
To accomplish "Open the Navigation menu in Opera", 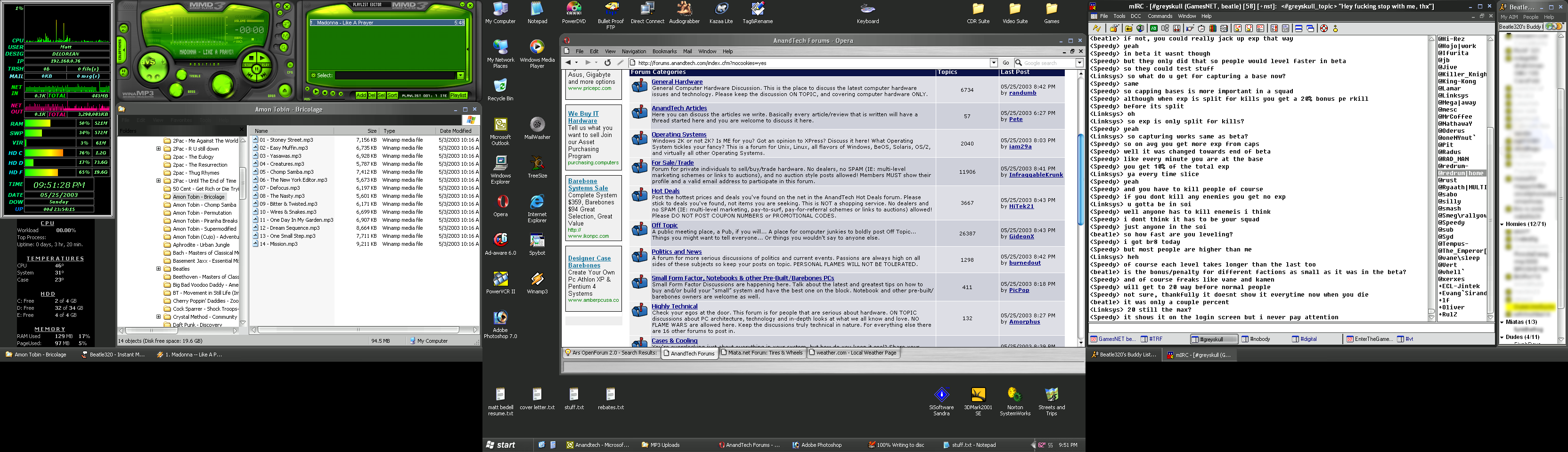I will 634,52.
